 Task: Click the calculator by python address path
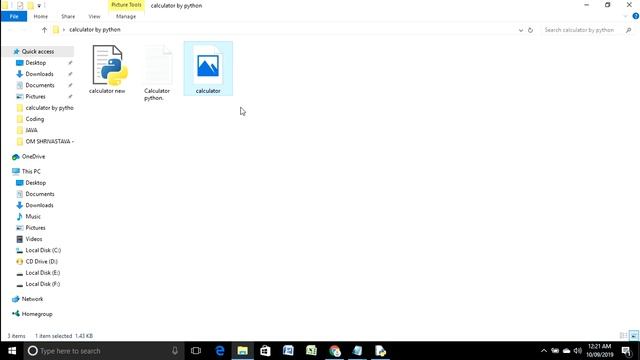(x=95, y=30)
